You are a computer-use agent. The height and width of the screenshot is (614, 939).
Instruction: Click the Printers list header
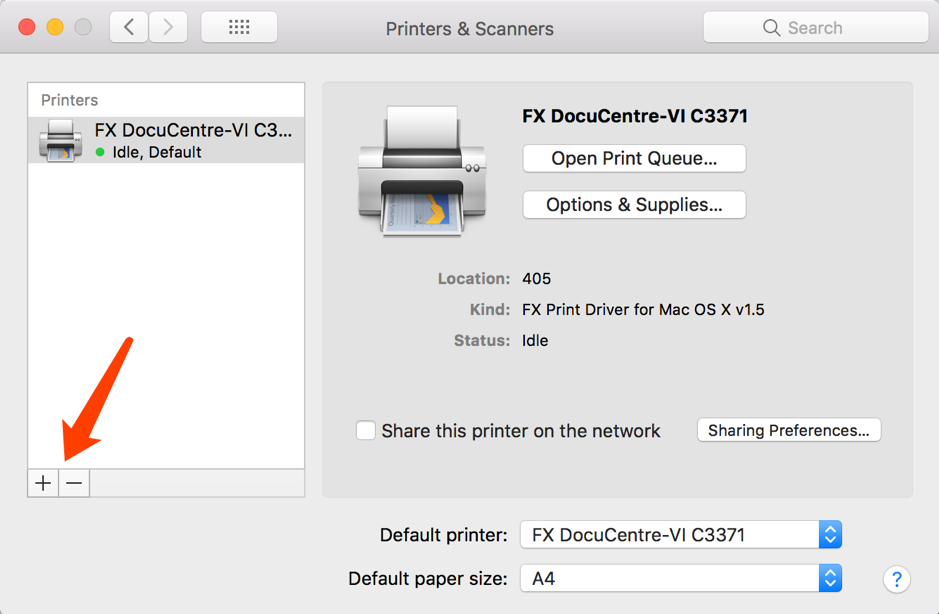[x=70, y=100]
